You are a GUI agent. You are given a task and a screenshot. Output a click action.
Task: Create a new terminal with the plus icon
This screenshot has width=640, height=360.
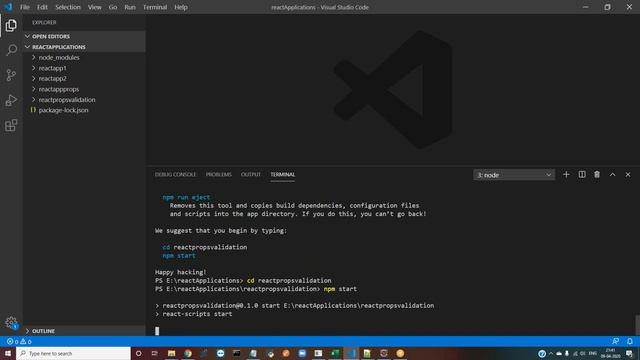[x=566, y=175]
